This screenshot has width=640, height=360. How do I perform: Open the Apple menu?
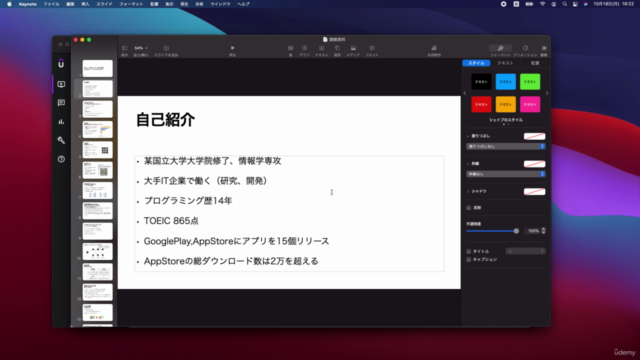point(9,4)
